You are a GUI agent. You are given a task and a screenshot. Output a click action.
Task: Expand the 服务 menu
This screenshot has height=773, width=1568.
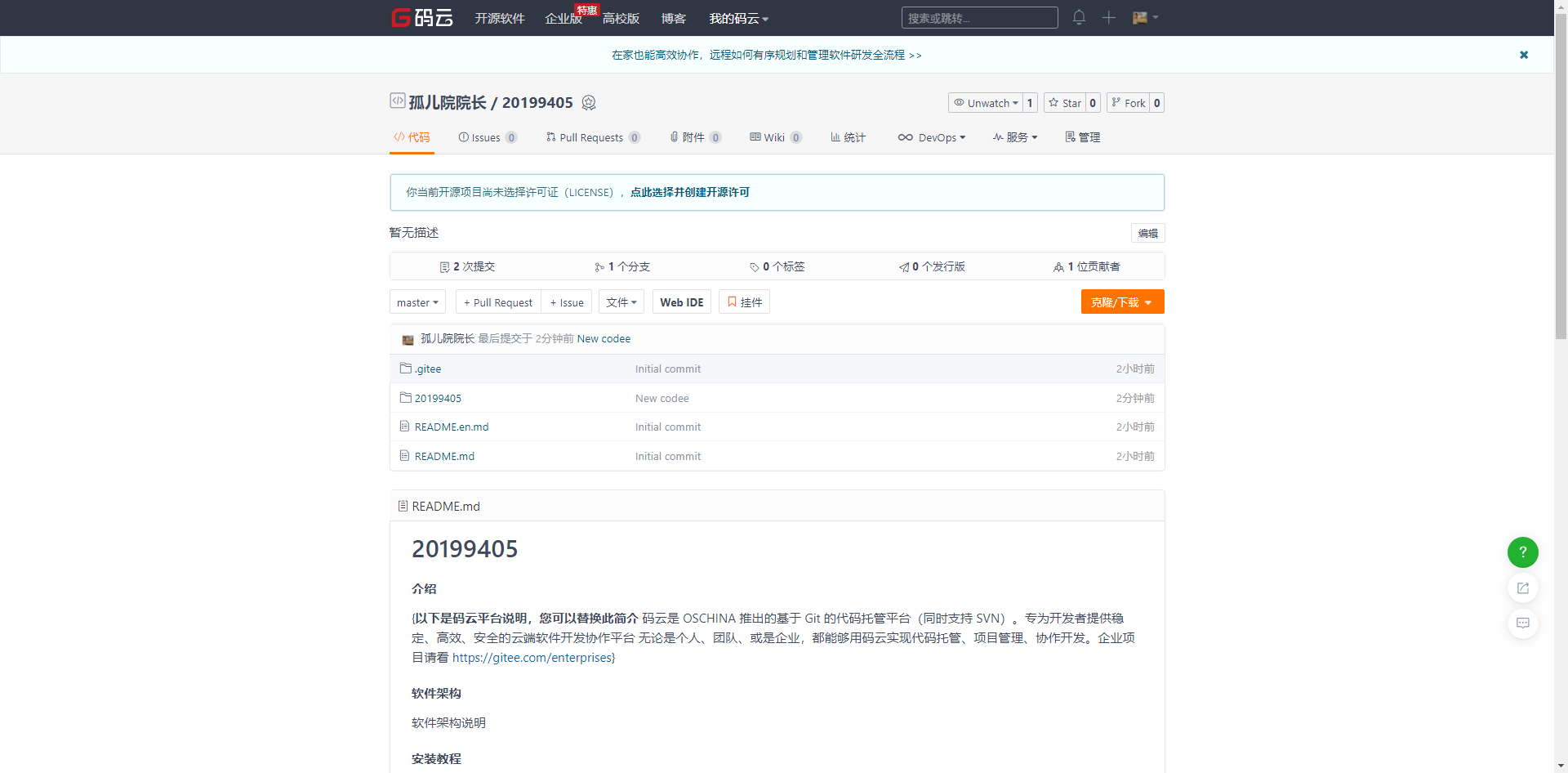click(x=1015, y=137)
